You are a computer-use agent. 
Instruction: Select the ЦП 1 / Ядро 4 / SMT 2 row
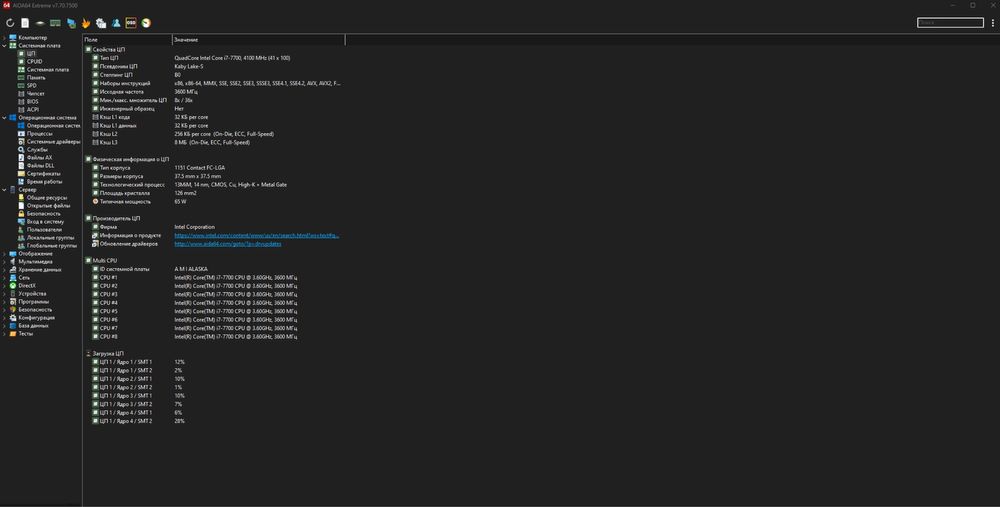pos(214,421)
